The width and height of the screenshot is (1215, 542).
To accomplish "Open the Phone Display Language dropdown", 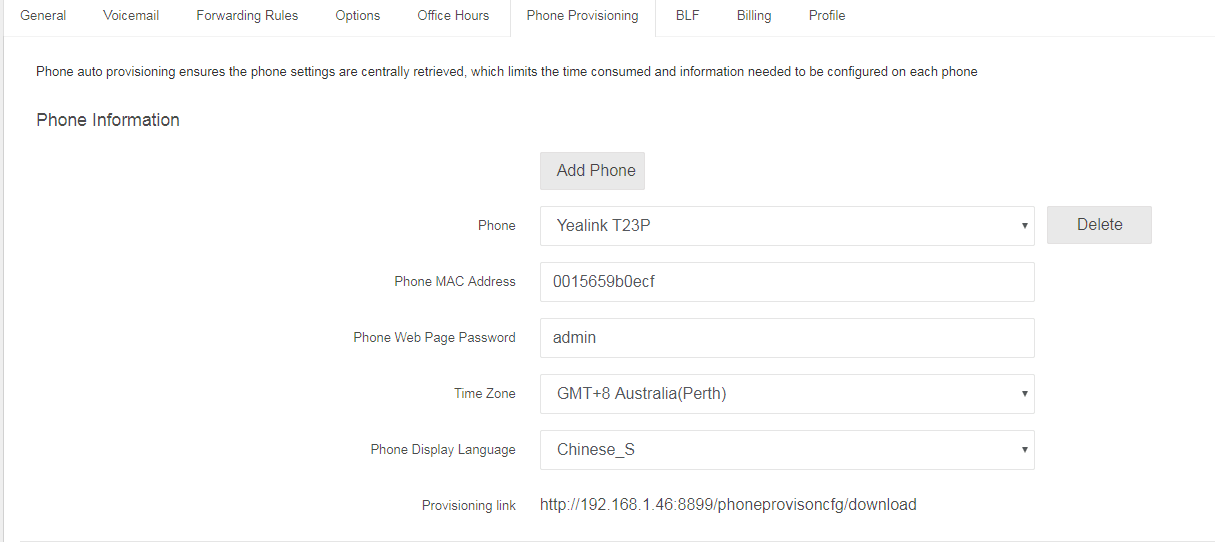I will pyautogui.click(x=787, y=450).
